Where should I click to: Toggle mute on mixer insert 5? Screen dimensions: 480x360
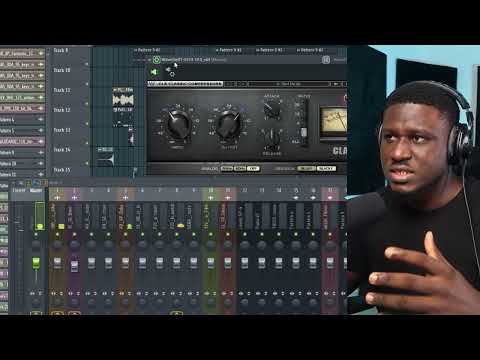(x=125, y=235)
